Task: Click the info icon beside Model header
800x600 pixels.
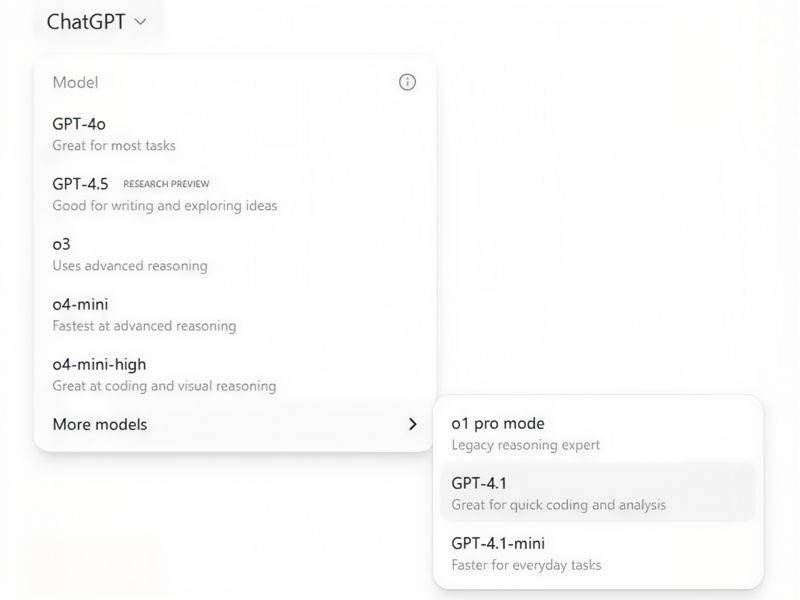Action: click(407, 82)
